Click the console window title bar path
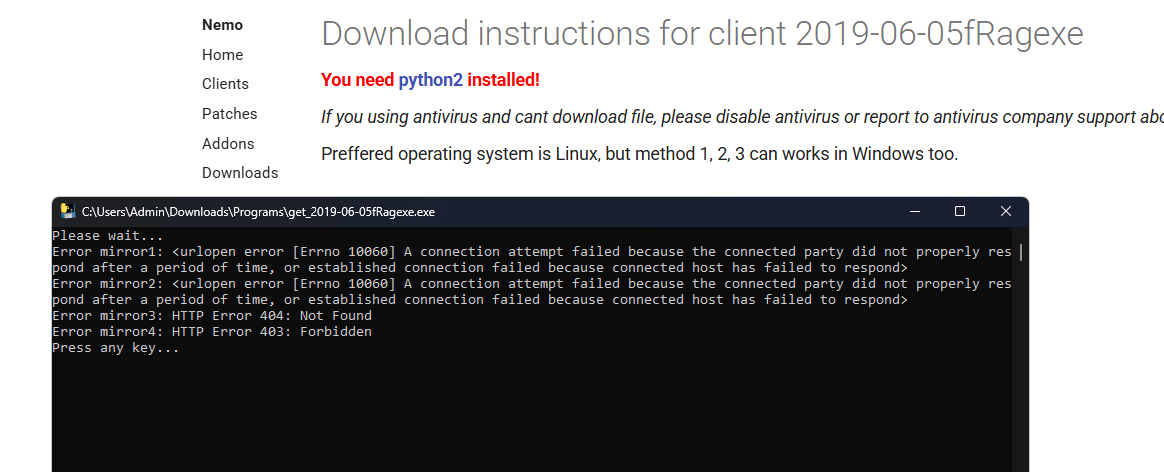1164x472 pixels. click(258, 211)
